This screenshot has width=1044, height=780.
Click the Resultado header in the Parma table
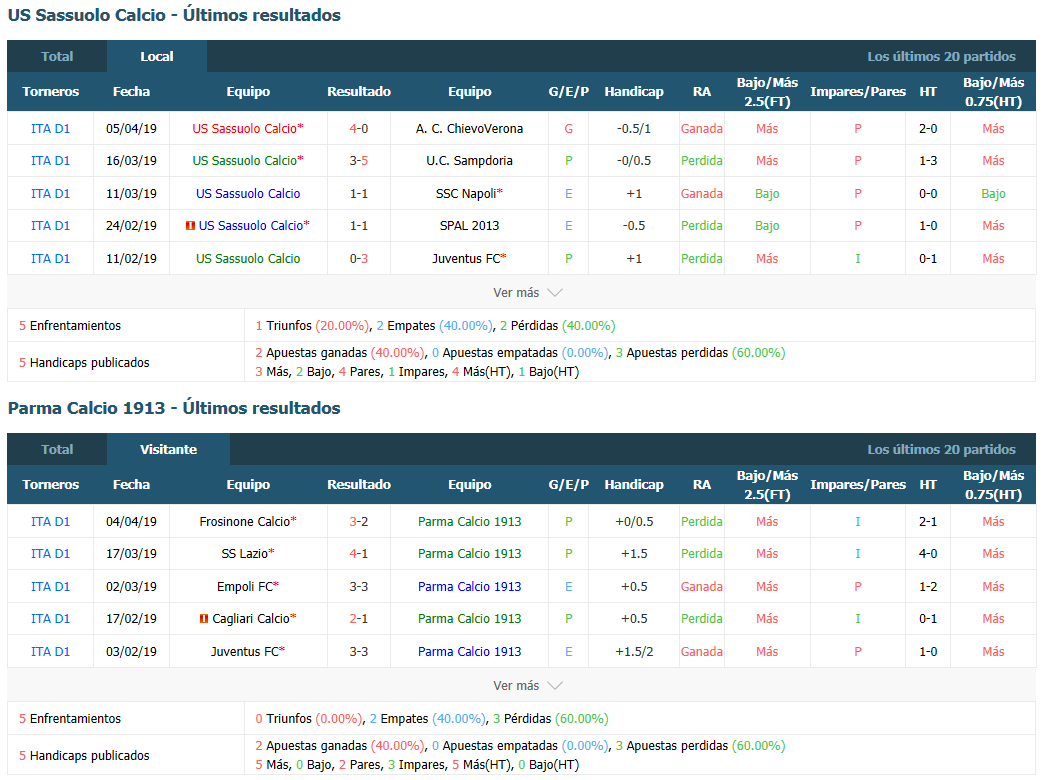click(359, 485)
